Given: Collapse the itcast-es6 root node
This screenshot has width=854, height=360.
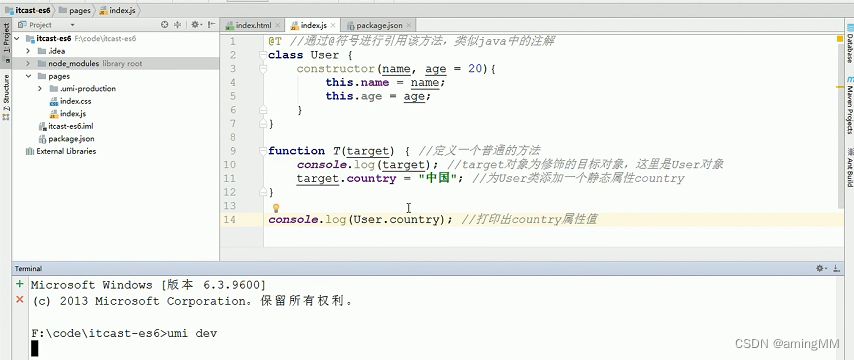Looking at the screenshot, I should coord(16,39).
